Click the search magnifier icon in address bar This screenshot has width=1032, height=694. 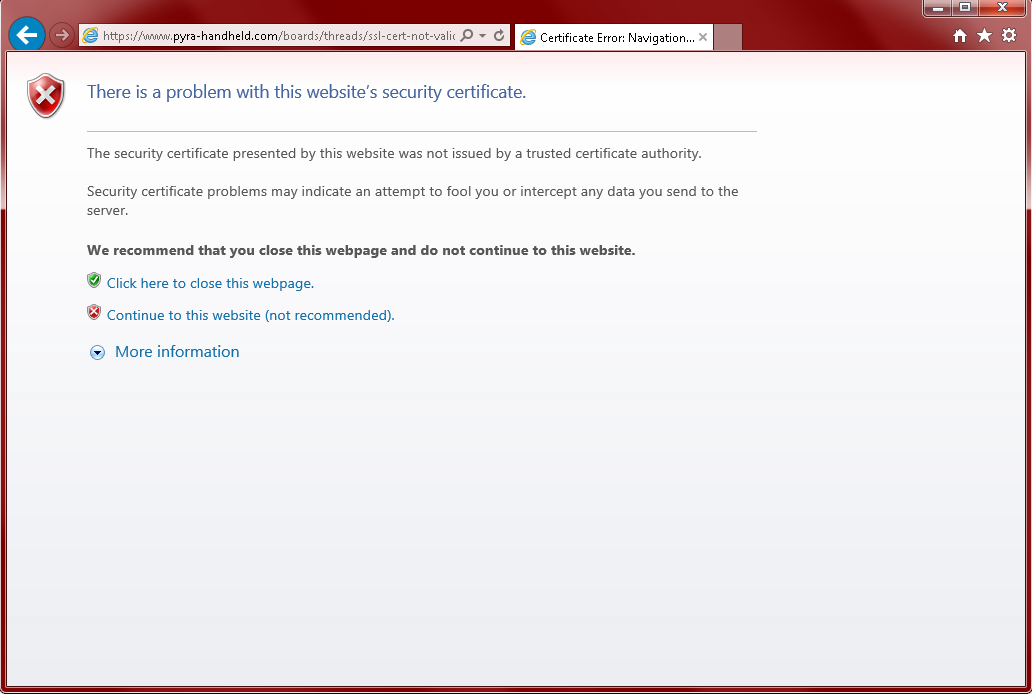click(466, 36)
